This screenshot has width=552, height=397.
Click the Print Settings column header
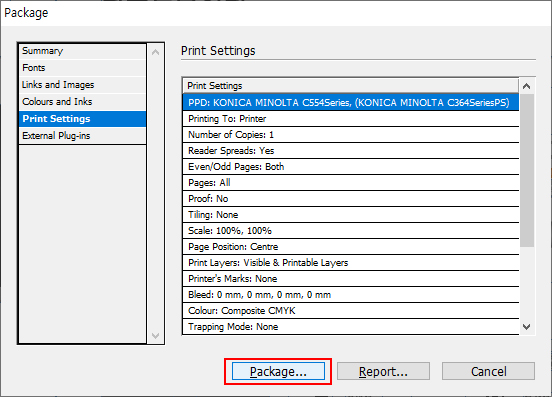tap(351, 86)
